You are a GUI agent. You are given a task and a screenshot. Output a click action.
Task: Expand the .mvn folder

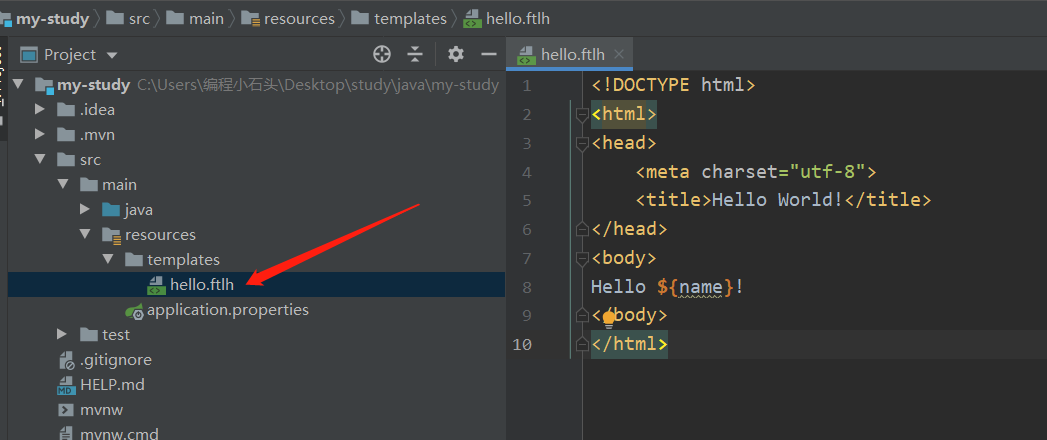[x=40, y=134]
